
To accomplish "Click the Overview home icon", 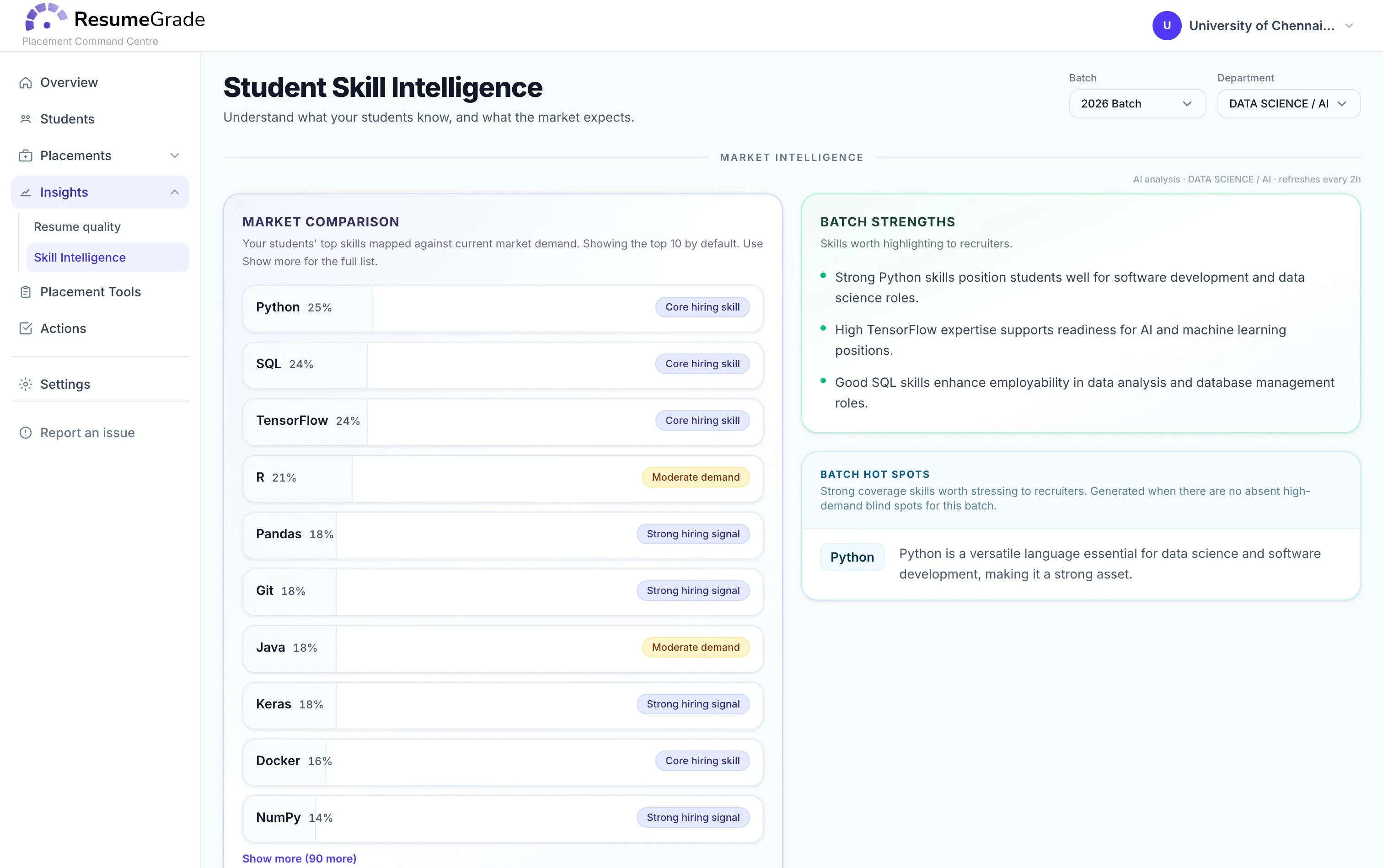I will coord(25,83).
